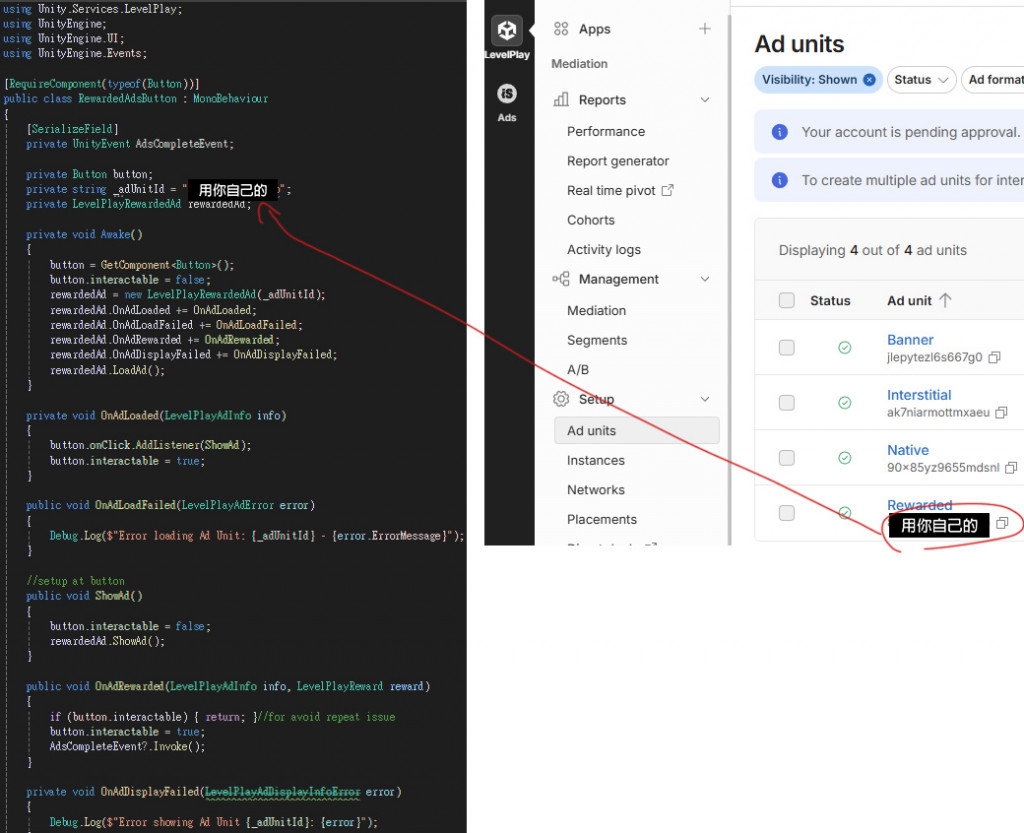Click the Interstitial ID ak7niarmottmxaeu text
Viewport: 1024px width, 833px height.
pos(938,413)
